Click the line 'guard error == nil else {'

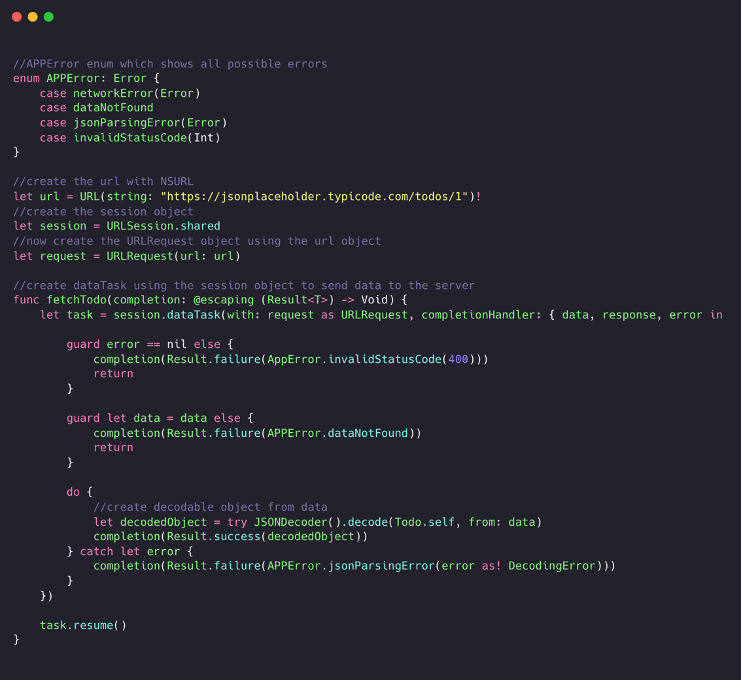(150, 344)
